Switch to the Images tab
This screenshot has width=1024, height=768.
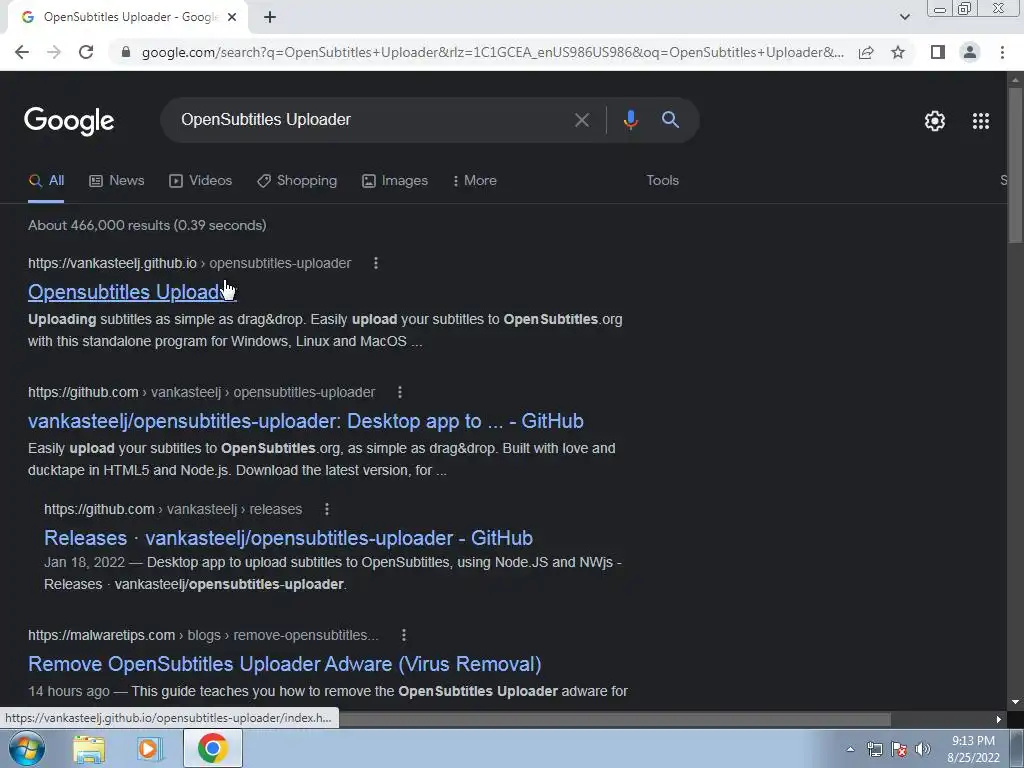[395, 181]
